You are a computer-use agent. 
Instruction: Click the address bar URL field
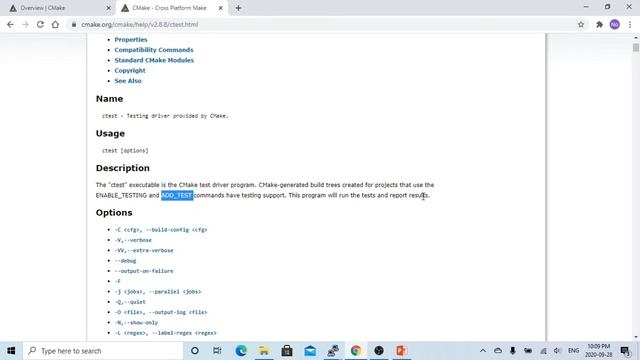click(x=322, y=24)
